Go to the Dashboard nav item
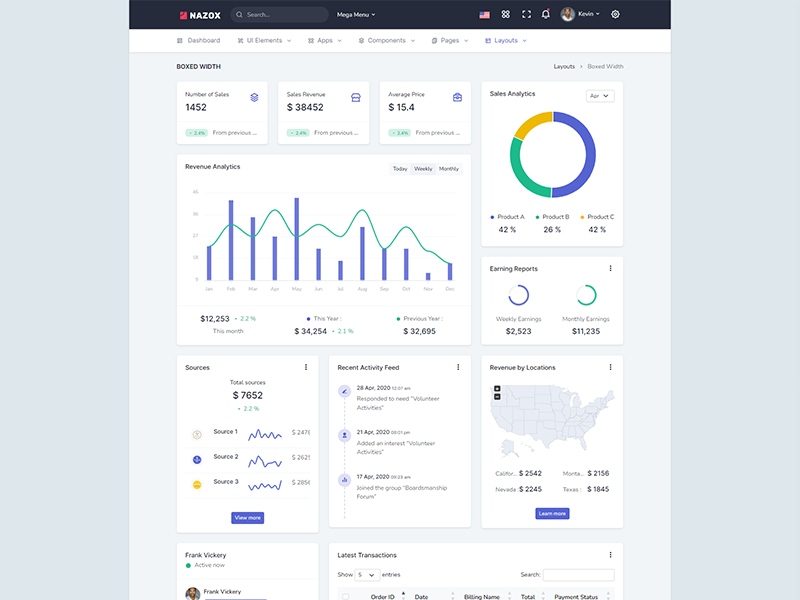 (198, 41)
